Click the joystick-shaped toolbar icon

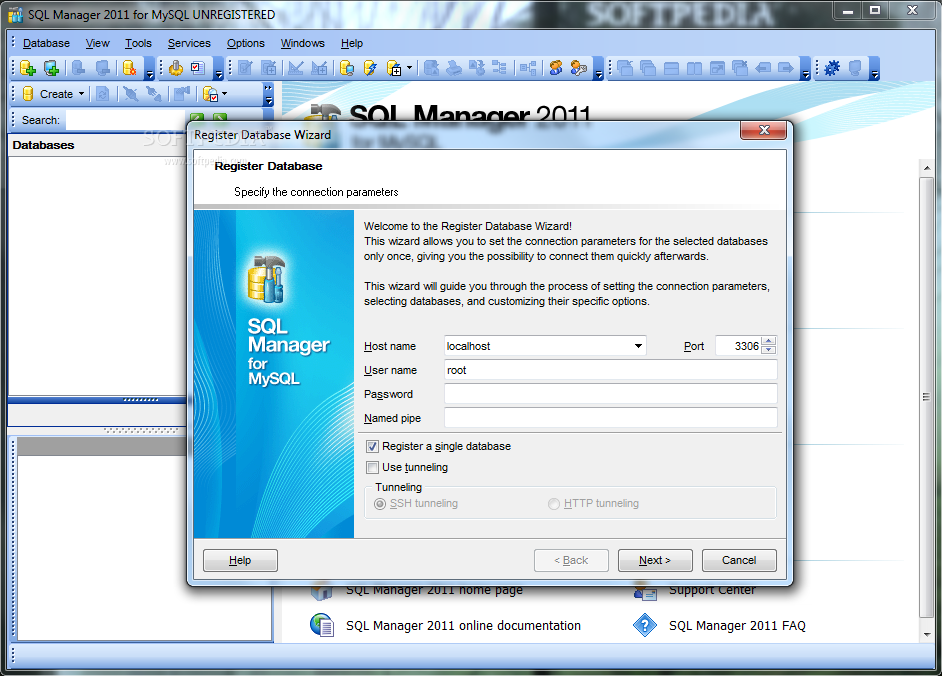[x=175, y=68]
